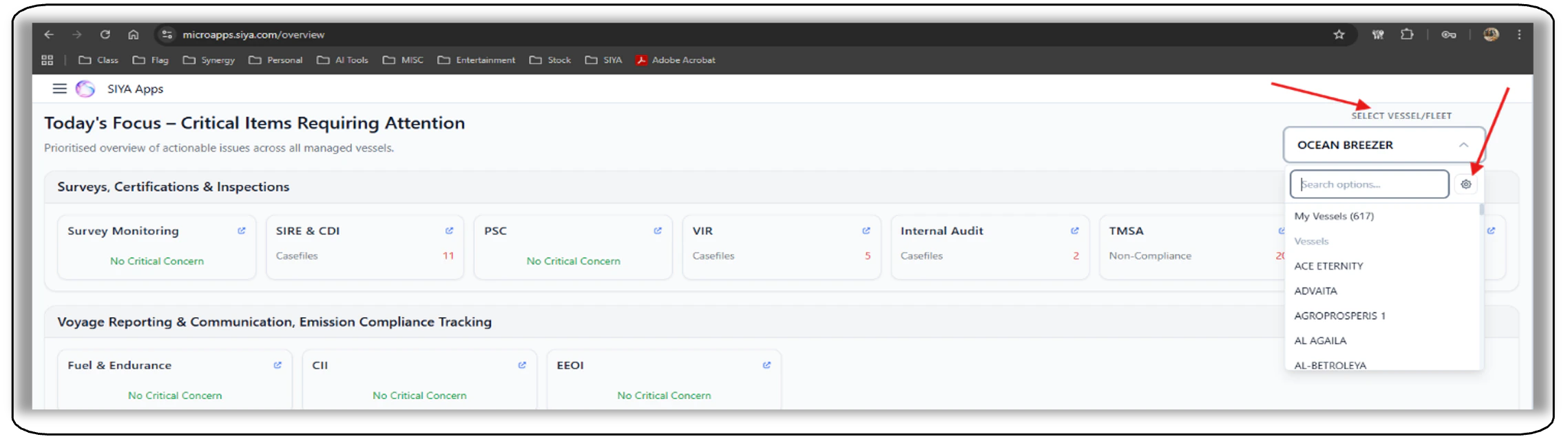Open the gear settings beside search options
Viewport: 1568px width, 441px height.
point(1466,184)
